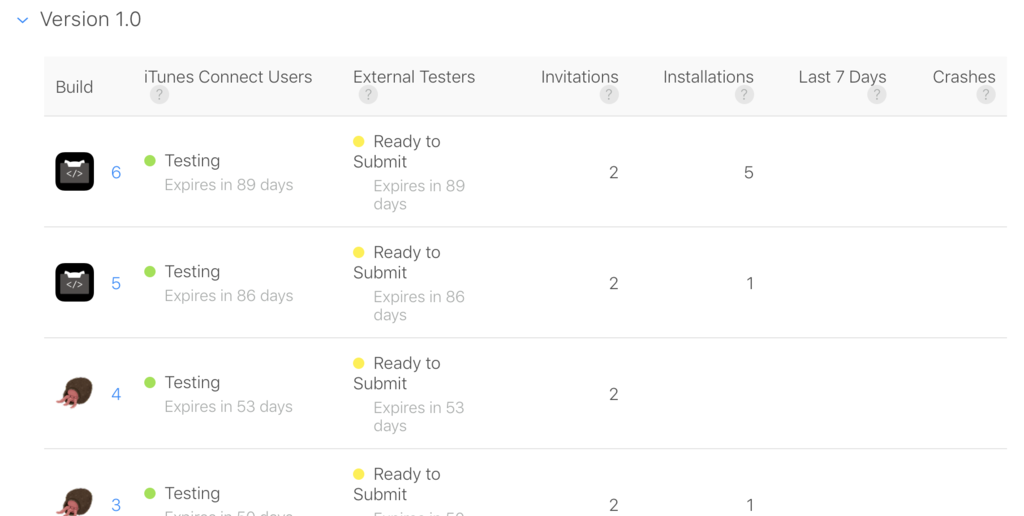1024x516 pixels.
Task: Click Testing status for build 4
Action: 192,383
